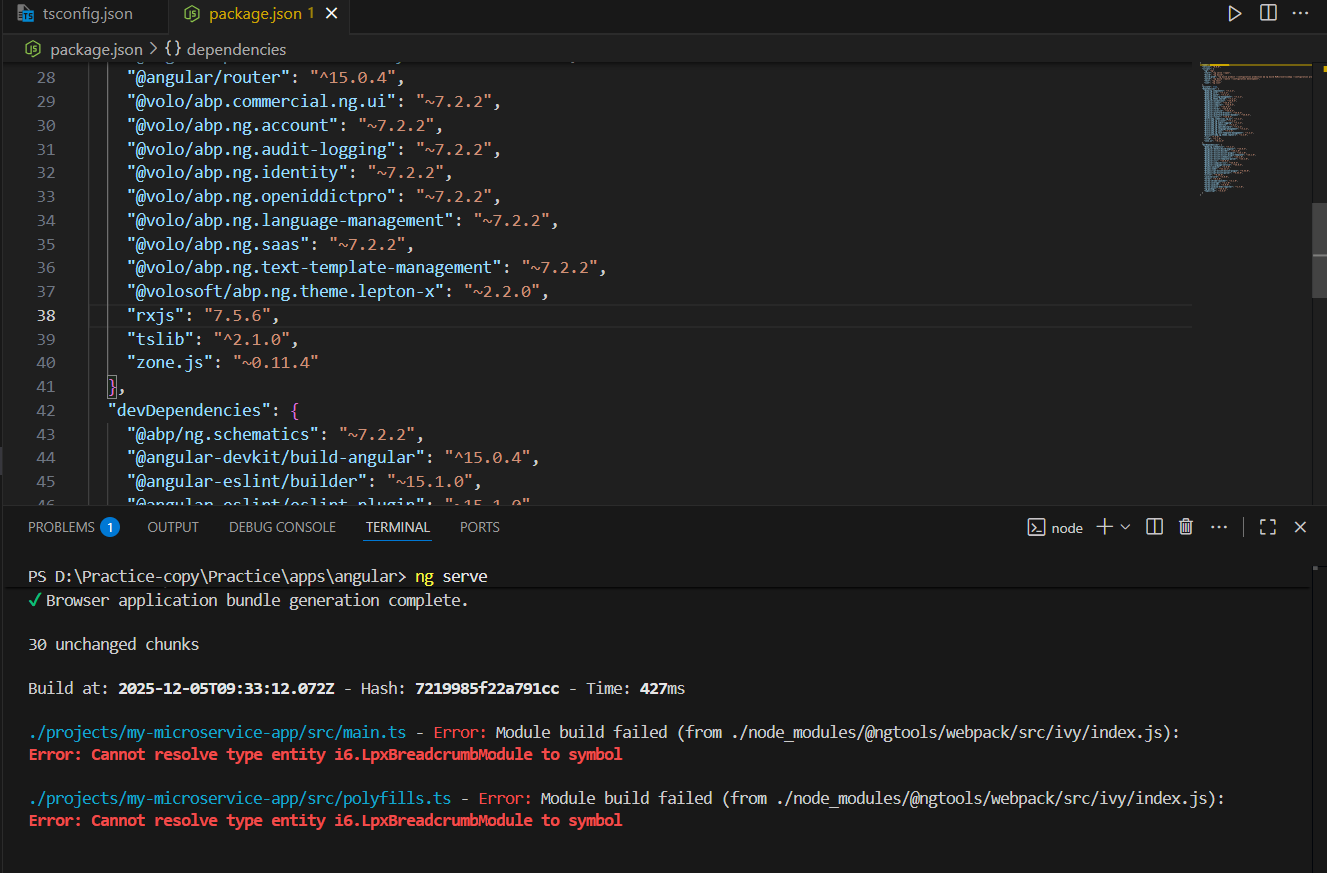1327x873 pixels.
Task: Open launch profile dropdown beside plus icon
Action: point(1126,527)
